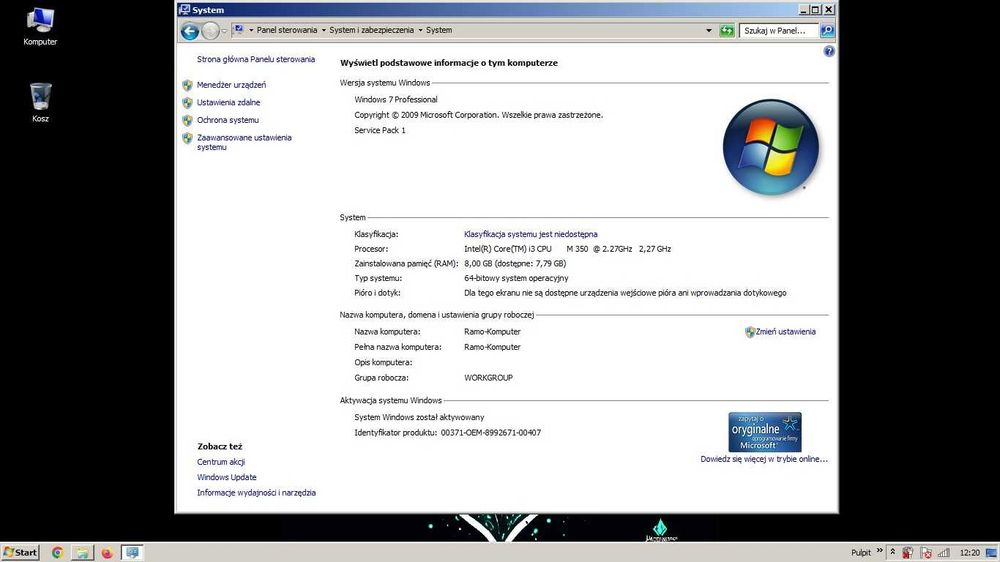This screenshot has width=1000, height=562.
Task: Show hidden tray icons with the up arrows
Action: coord(893,552)
